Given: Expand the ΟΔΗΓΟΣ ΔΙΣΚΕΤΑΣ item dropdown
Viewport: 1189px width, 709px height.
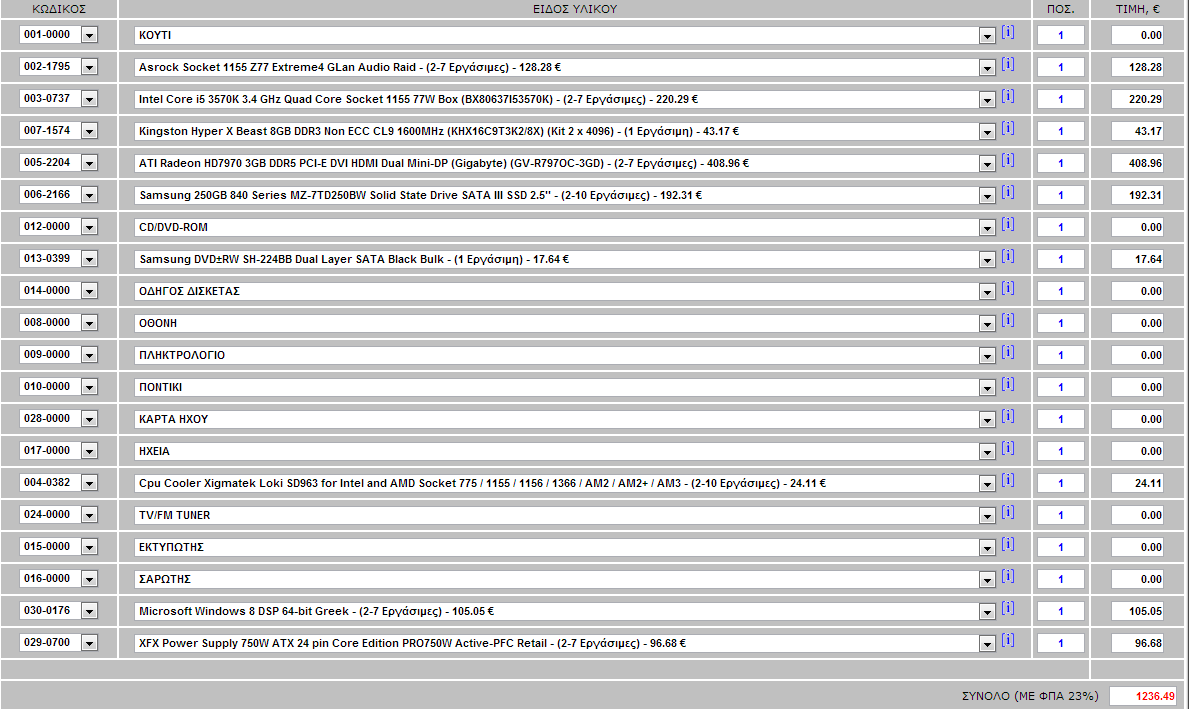Looking at the screenshot, I should (987, 292).
